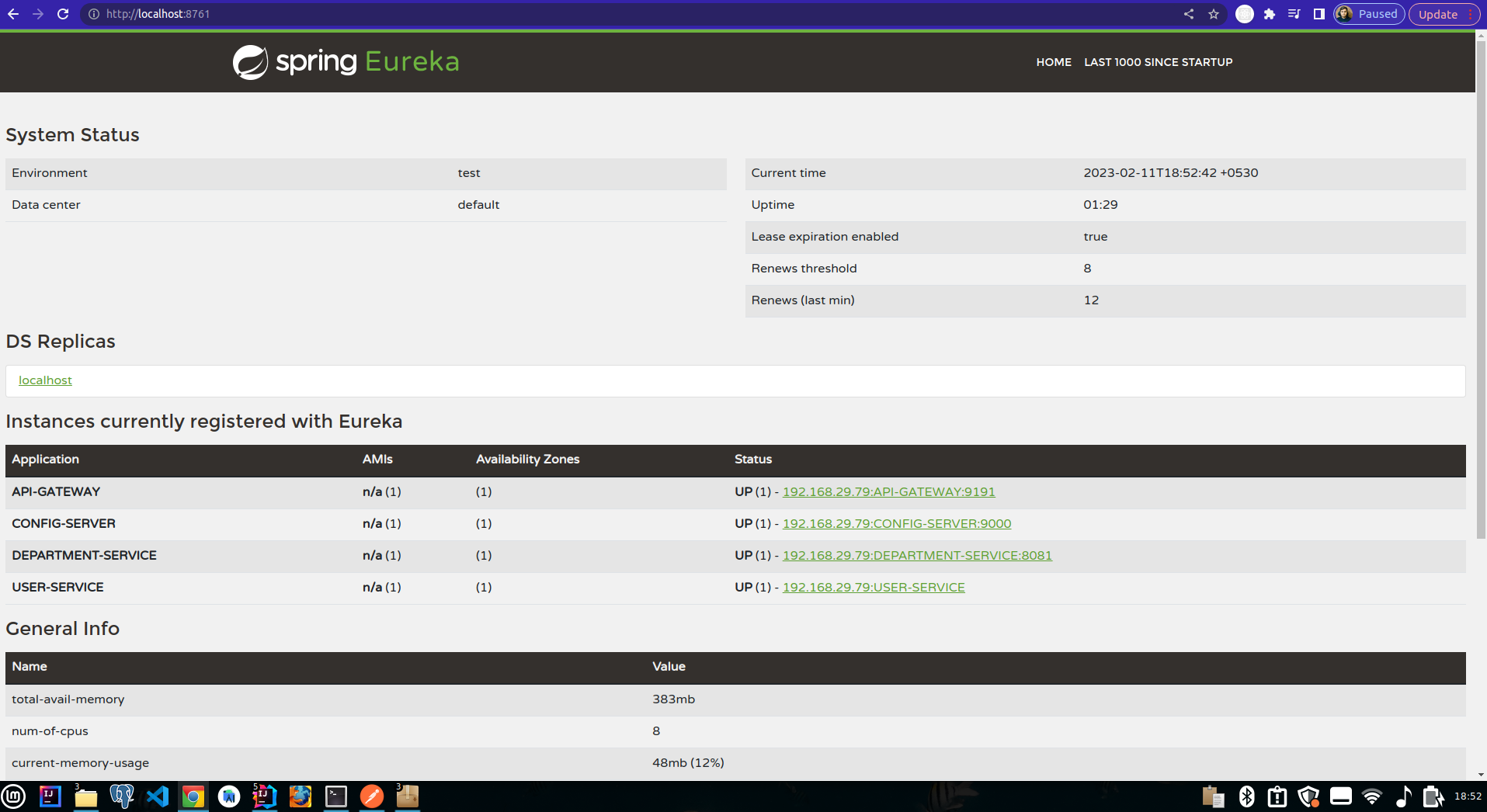Open the Wi-Fi network menu
This screenshot has width=1487, height=812.
1372,796
